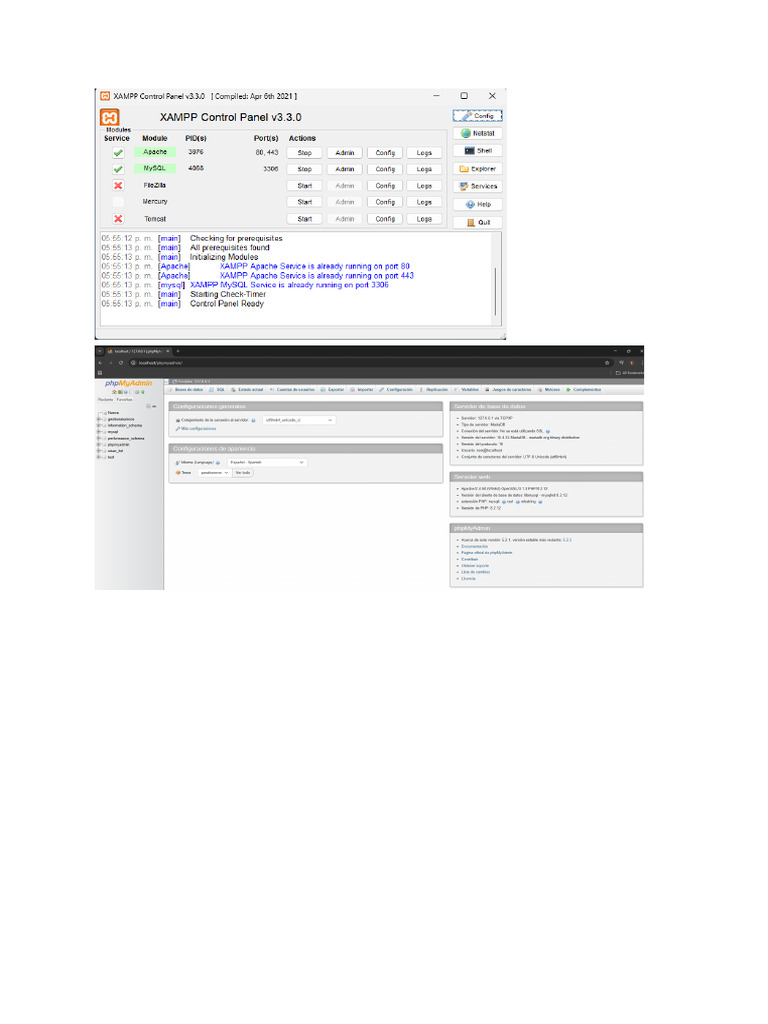This screenshot has width=768, height=1024.
Task: Toggle MySQL service checkbox (green check)
Action: click(x=118, y=168)
